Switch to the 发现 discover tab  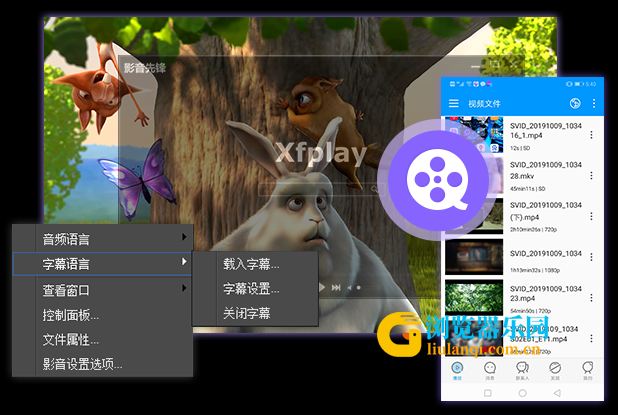tap(555, 370)
